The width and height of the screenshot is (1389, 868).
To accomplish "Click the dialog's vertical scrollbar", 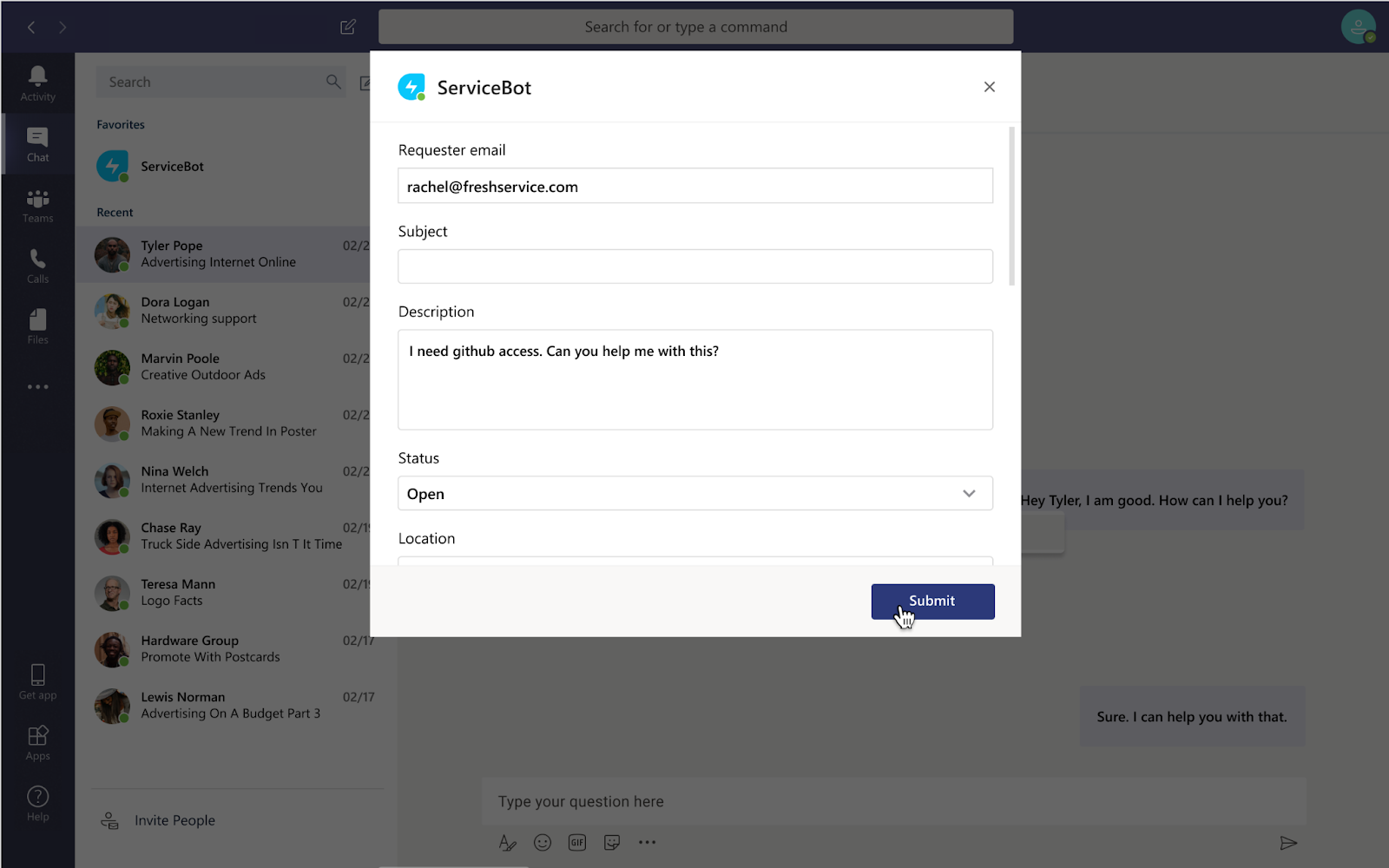I will coord(1011,207).
